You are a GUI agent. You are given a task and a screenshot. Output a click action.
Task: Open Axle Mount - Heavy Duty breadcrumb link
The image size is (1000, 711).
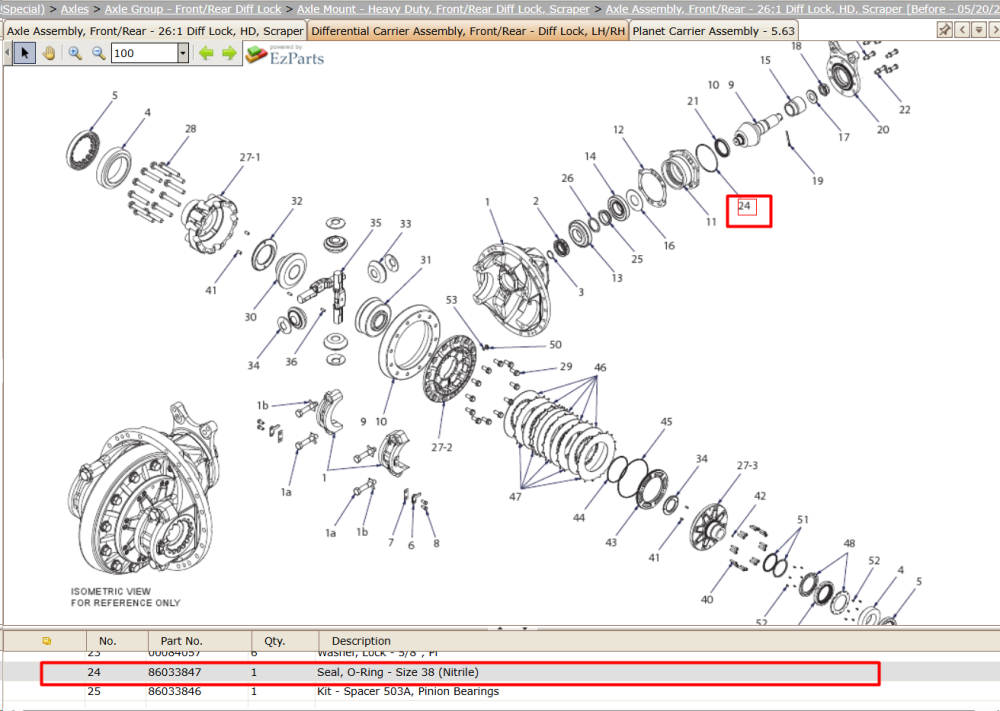443,9
